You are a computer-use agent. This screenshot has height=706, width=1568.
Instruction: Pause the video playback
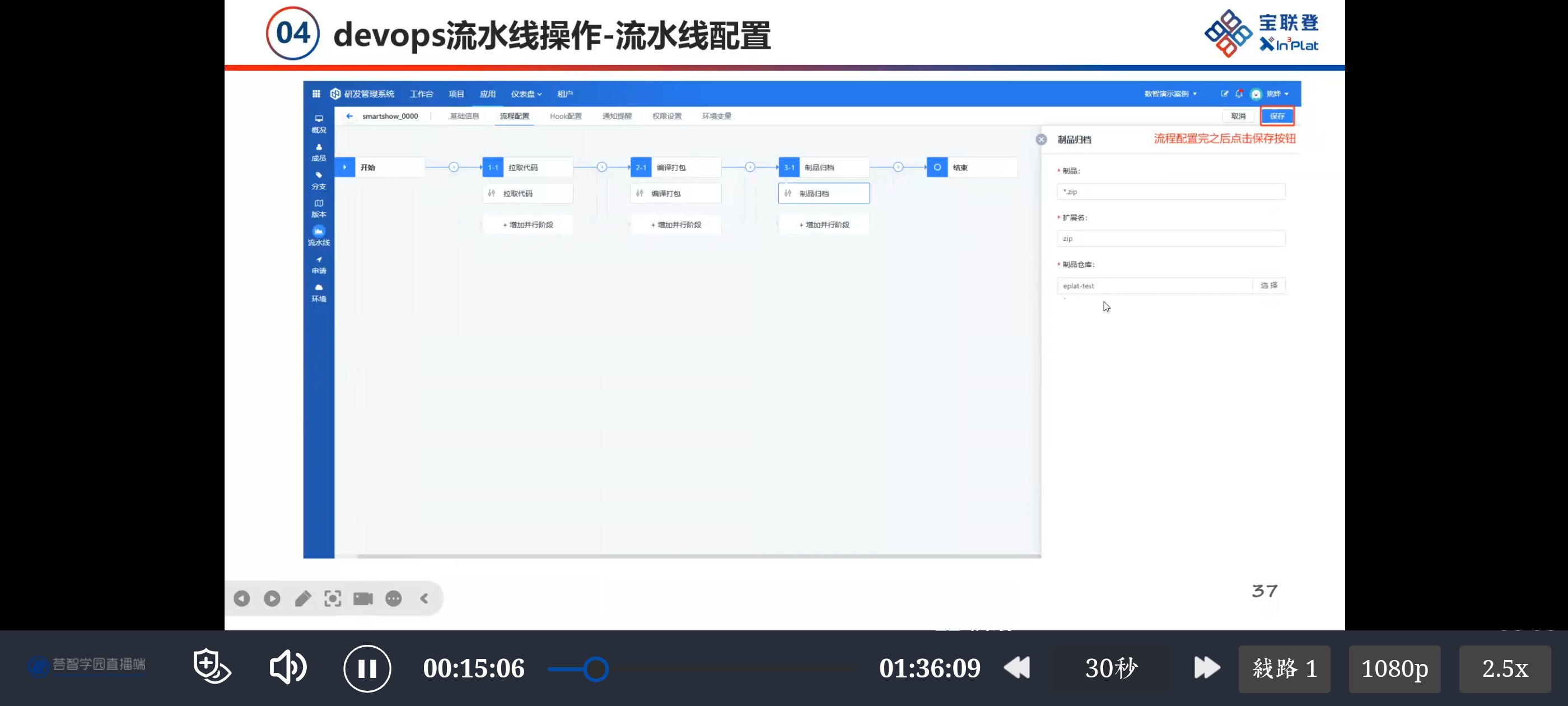tap(367, 668)
